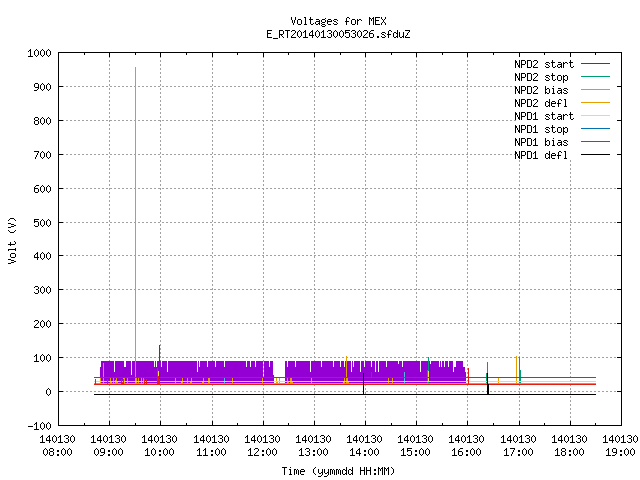Screen dimensions: 640x480
Task: Click the "13:00" x-axis time label
Action: (x=313, y=453)
